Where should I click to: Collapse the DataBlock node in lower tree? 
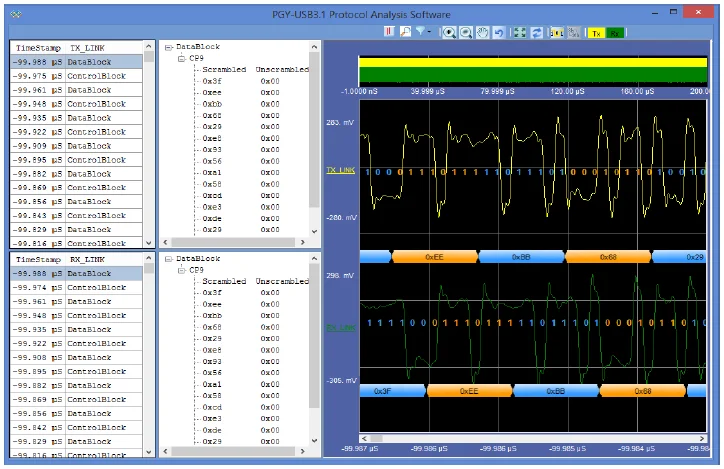click(x=167, y=259)
